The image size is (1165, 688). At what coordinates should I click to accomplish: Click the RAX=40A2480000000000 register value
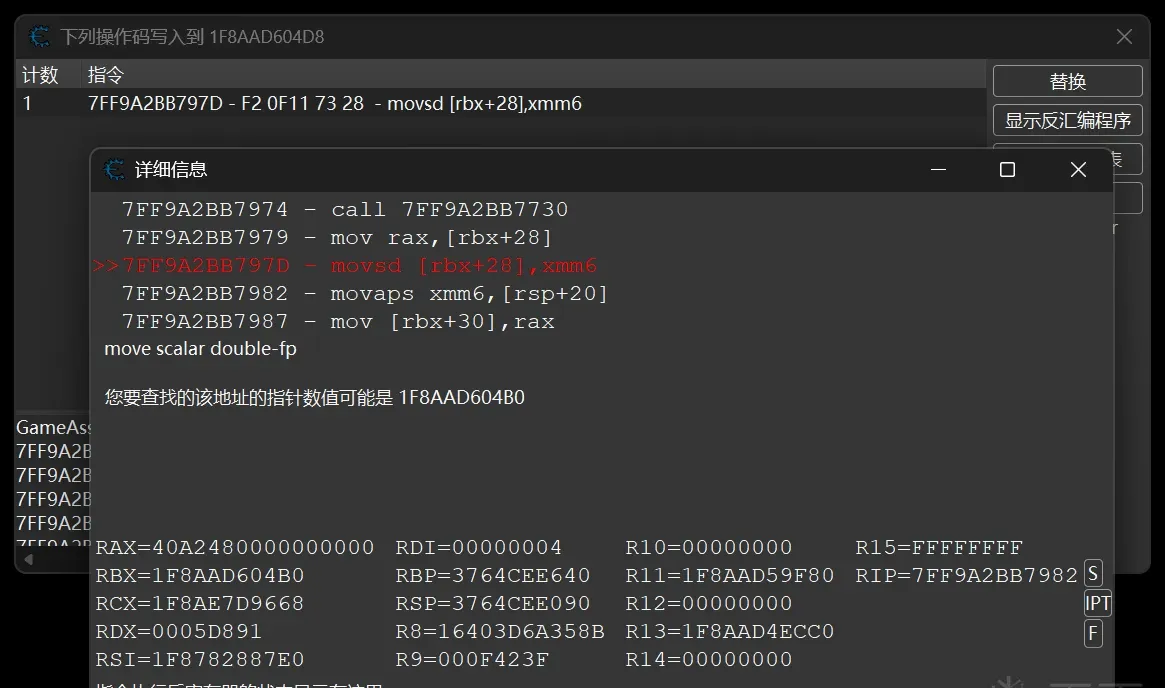(x=235, y=548)
